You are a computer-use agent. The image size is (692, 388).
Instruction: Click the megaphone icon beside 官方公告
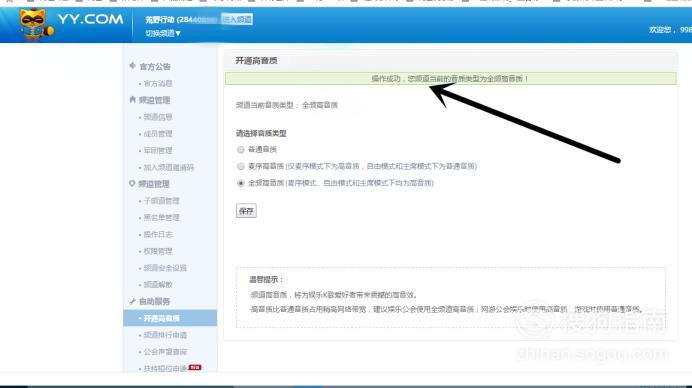132,66
